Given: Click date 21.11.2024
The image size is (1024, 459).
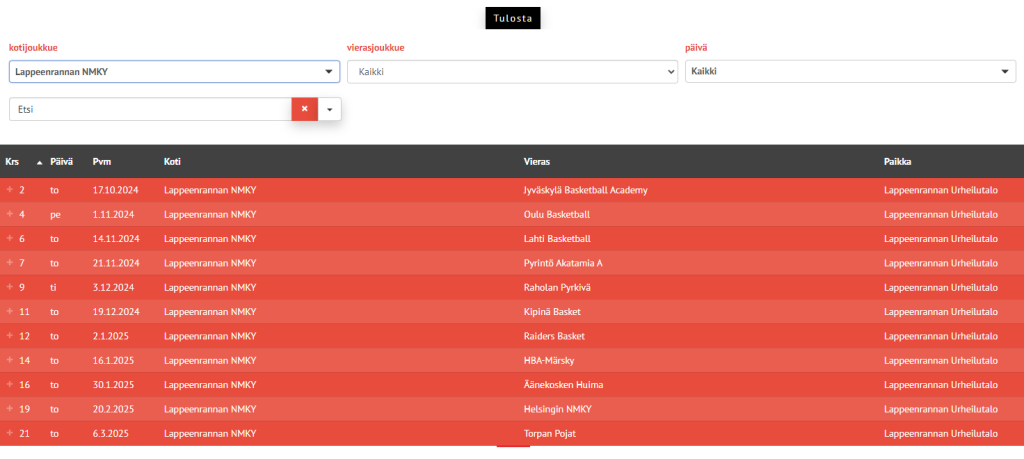Looking at the screenshot, I should (116, 263).
